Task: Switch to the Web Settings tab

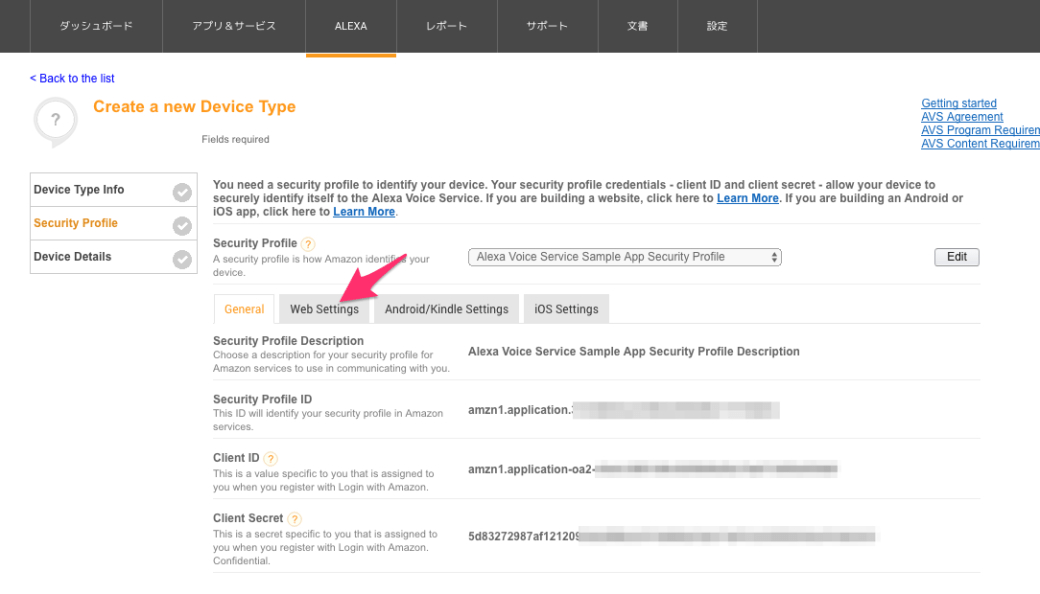Action: click(x=324, y=308)
